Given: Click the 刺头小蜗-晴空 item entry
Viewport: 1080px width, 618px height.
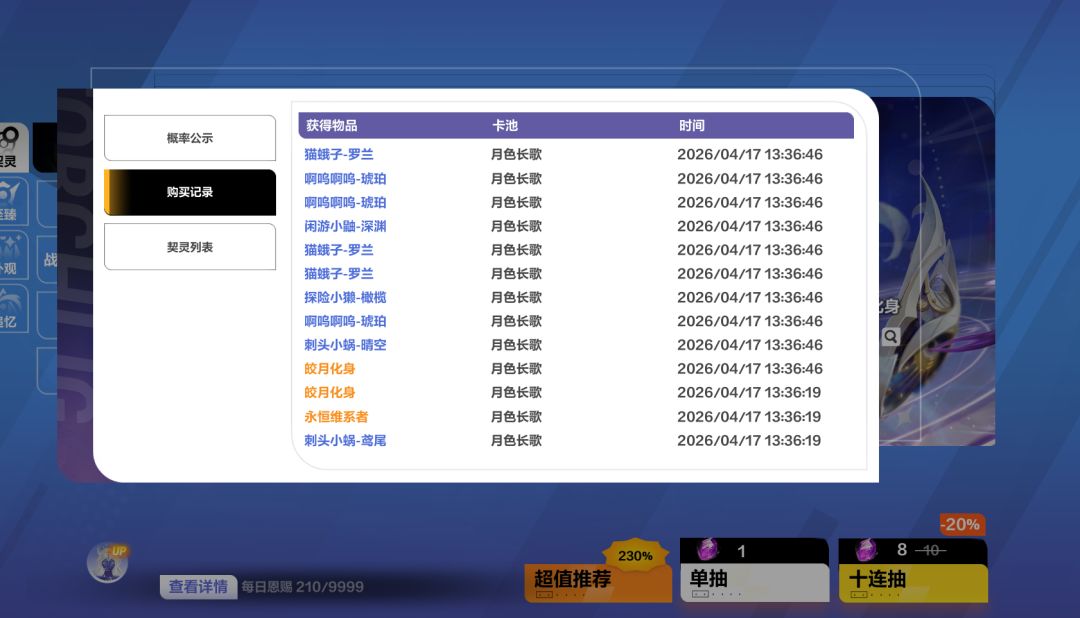Looking at the screenshot, I should tap(345, 345).
